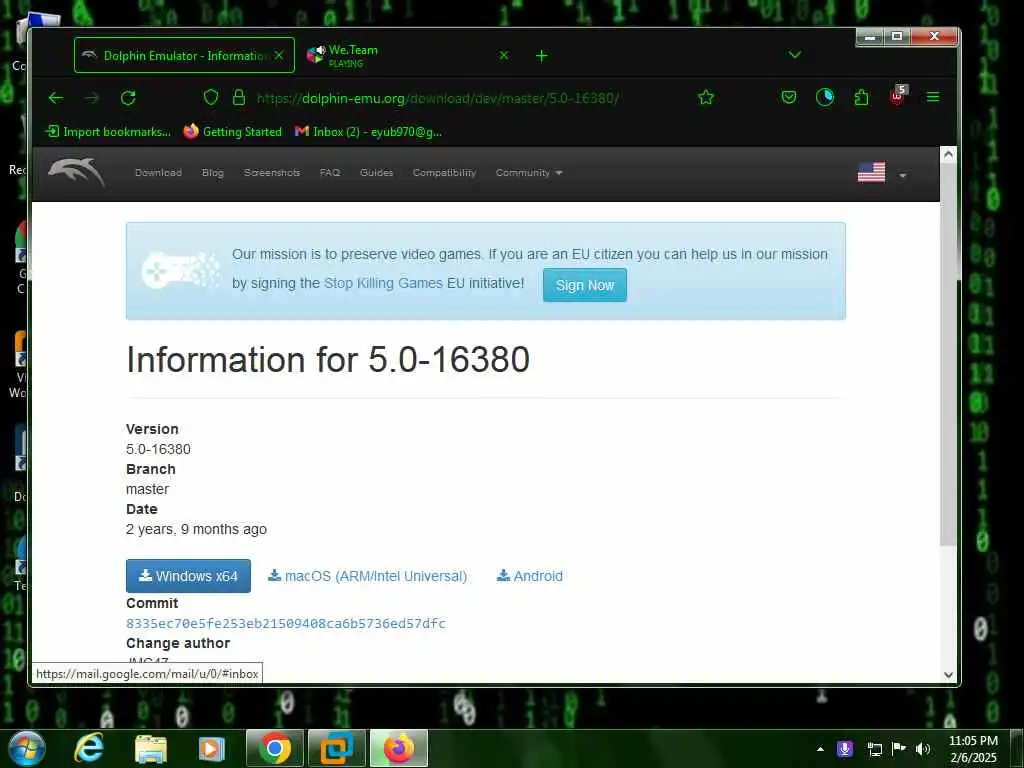Click the page scrollbar up arrow
Viewport: 1024px width, 768px height.
(x=948, y=155)
